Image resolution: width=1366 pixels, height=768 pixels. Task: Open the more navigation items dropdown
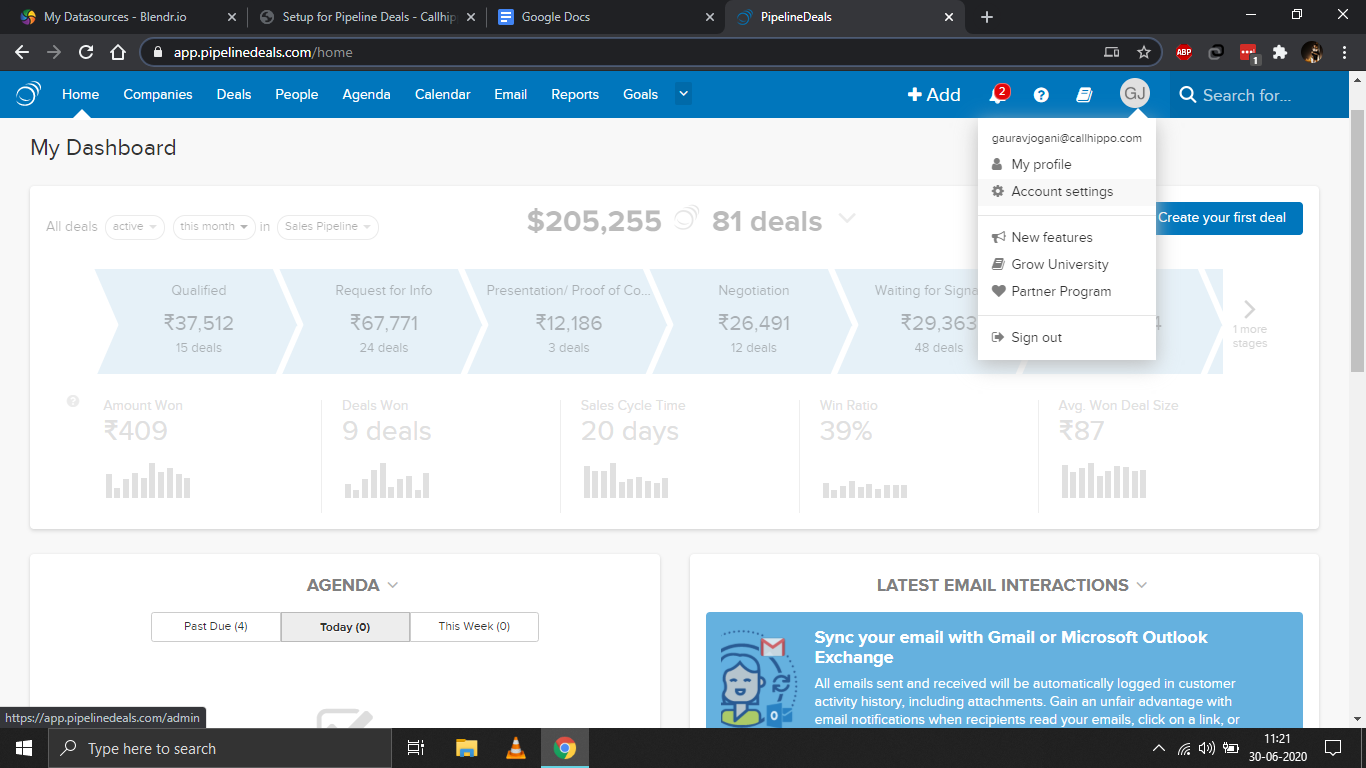(683, 94)
